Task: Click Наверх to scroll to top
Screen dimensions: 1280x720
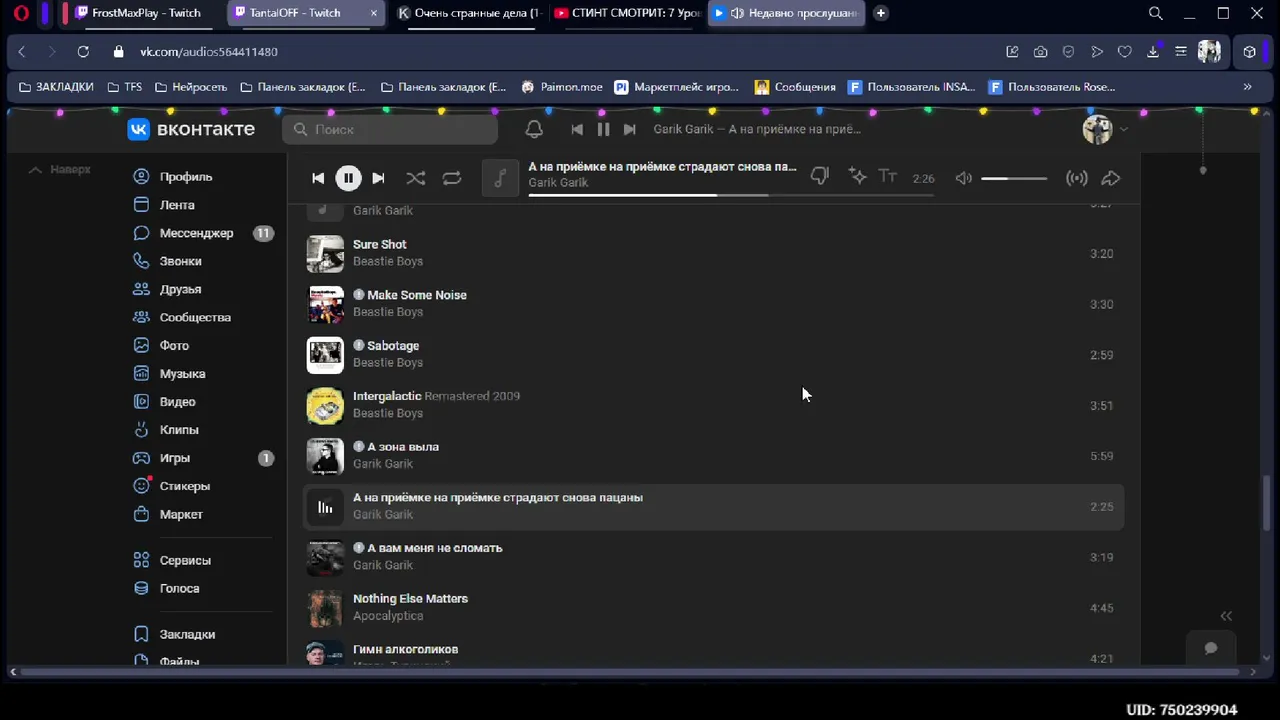Action: [59, 170]
